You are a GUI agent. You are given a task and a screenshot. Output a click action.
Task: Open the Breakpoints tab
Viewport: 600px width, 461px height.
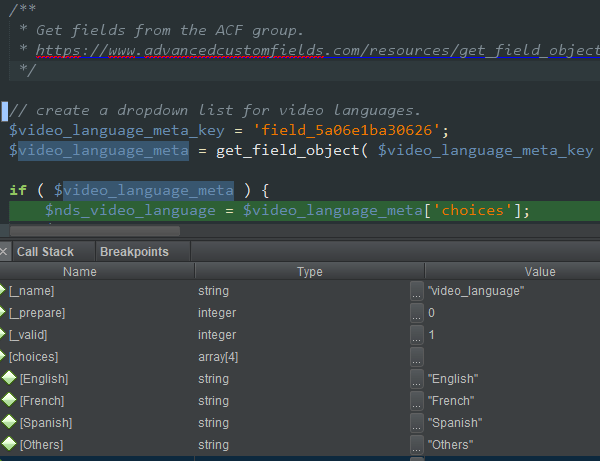[x=134, y=252]
